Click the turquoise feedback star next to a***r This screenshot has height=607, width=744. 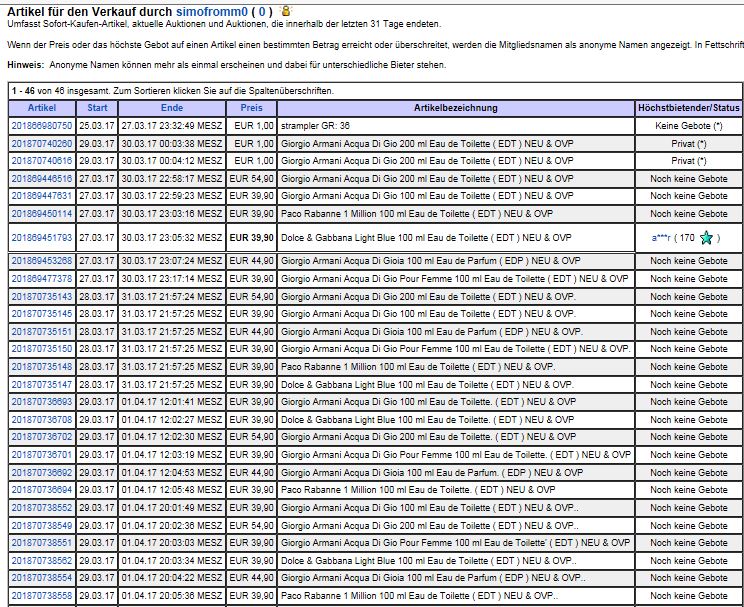pyautogui.click(x=706, y=238)
